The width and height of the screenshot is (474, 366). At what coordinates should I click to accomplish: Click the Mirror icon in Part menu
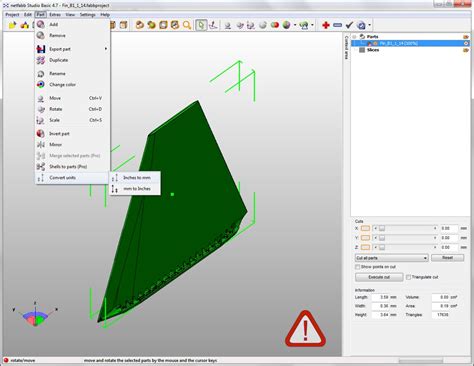click(41, 144)
